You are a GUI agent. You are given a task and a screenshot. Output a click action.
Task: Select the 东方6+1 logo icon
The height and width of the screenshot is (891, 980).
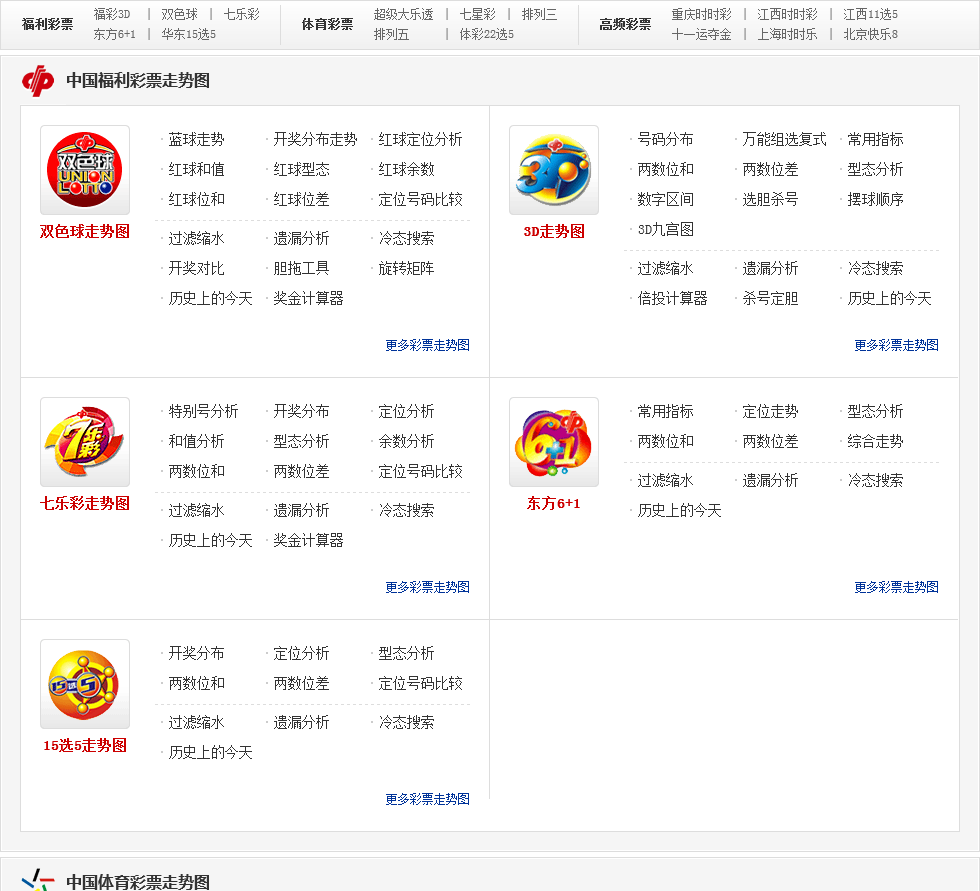coord(554,442)
